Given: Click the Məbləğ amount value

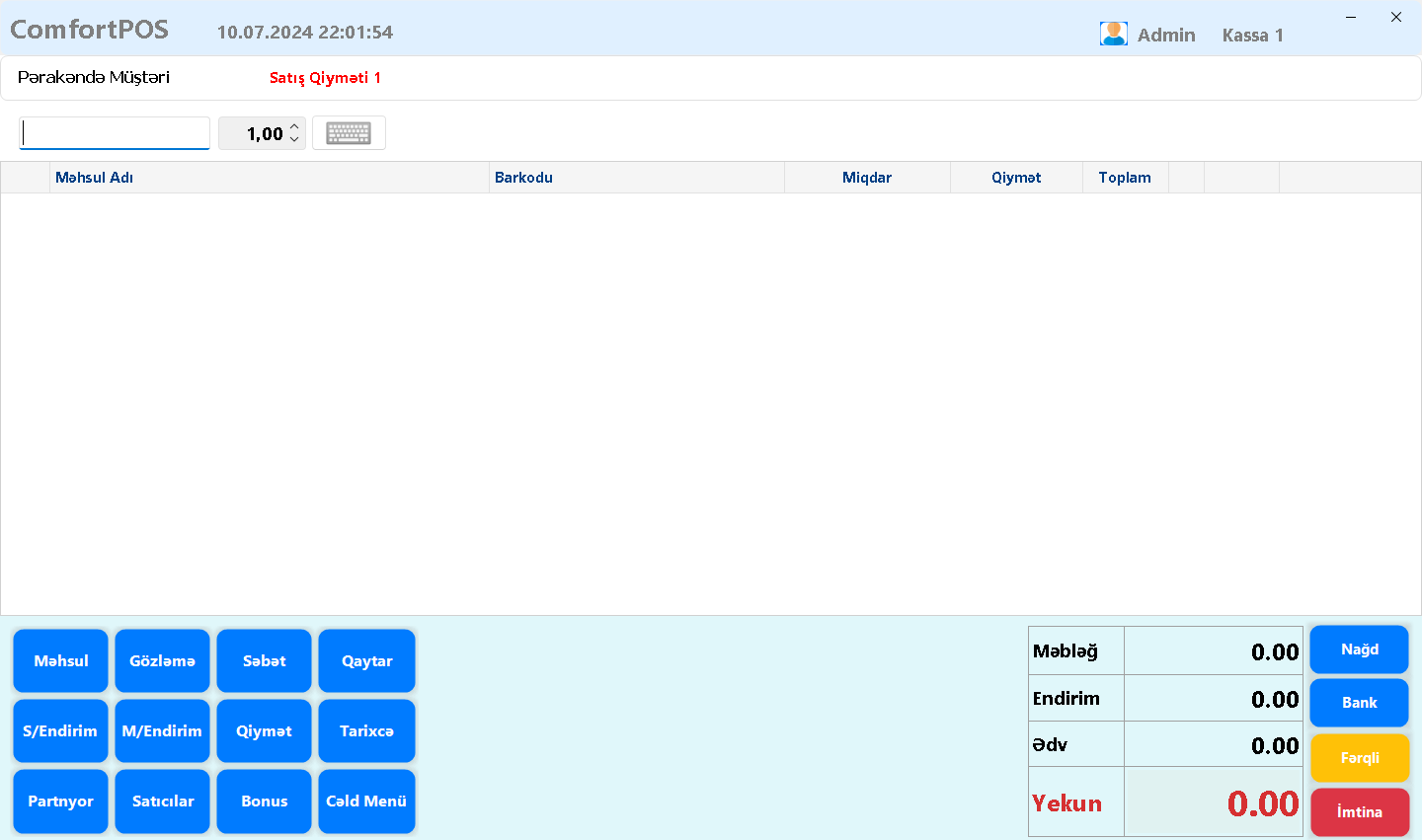Looking at the screenshot, I should (x=1275, y=652).
